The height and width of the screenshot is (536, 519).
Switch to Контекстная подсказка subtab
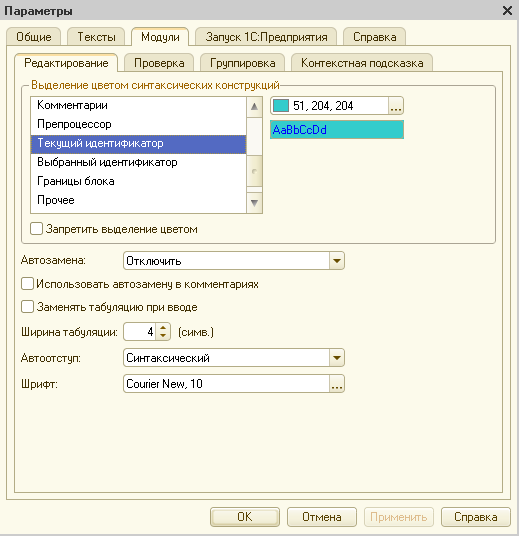(362, 63)
